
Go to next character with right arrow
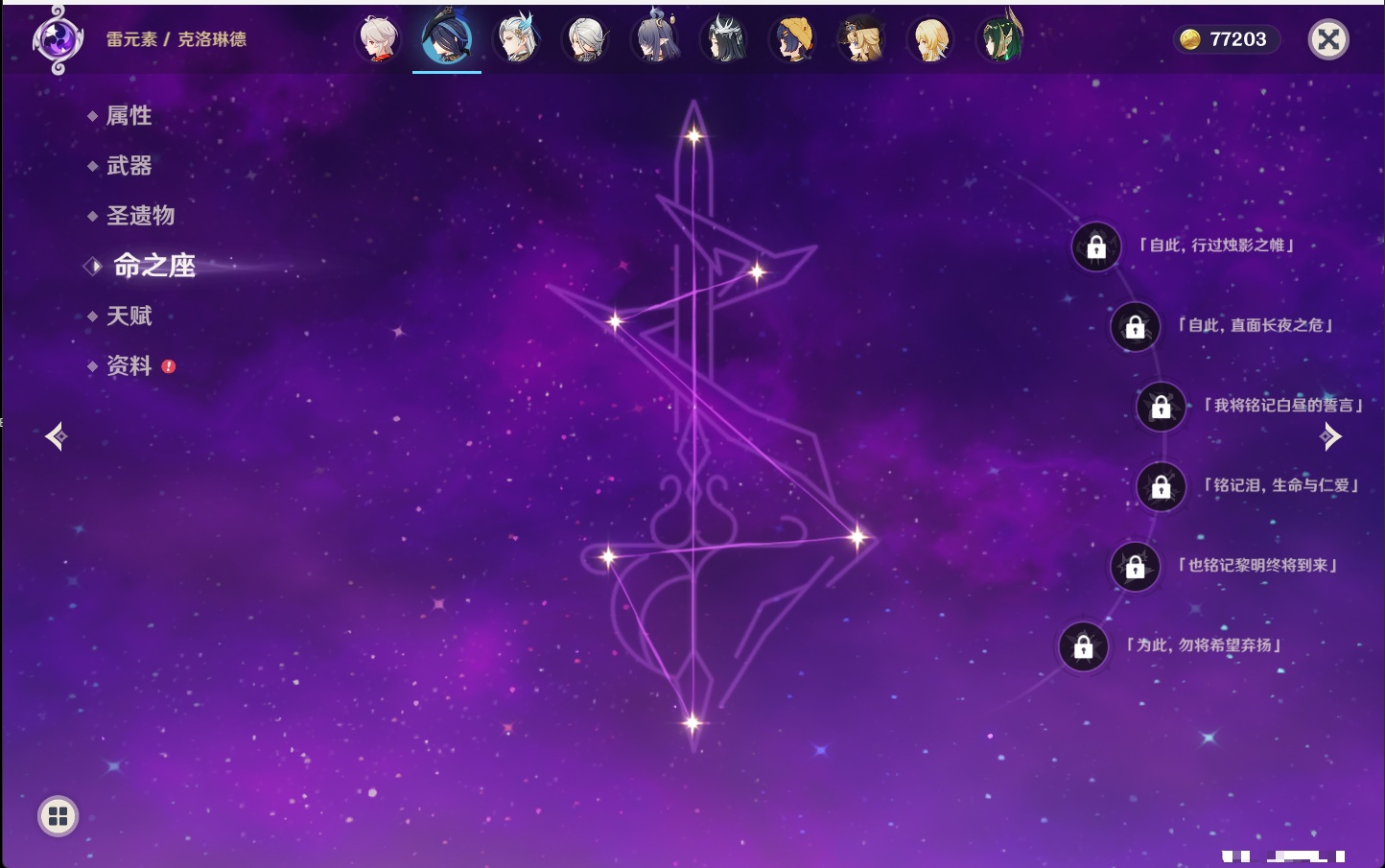(1330, 436)
